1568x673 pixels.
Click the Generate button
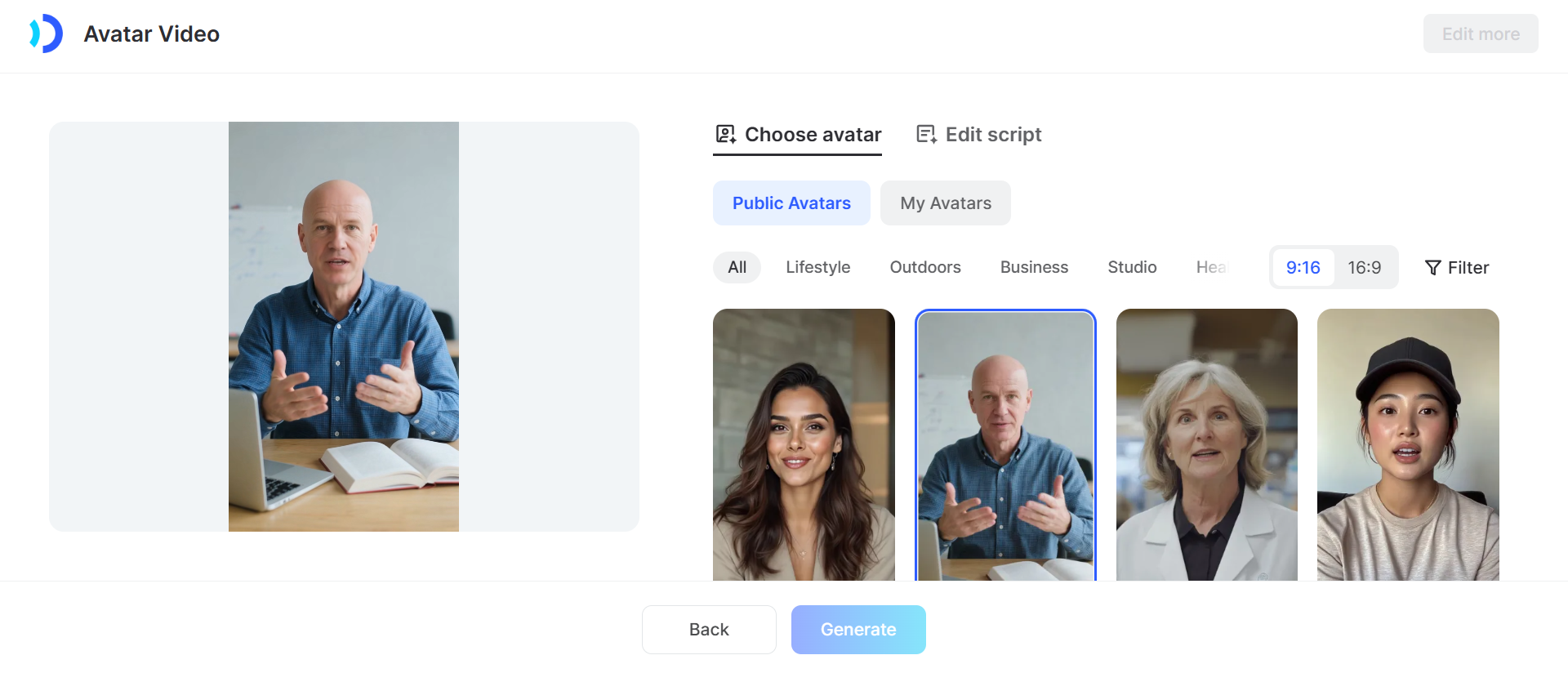click(857, 629)
